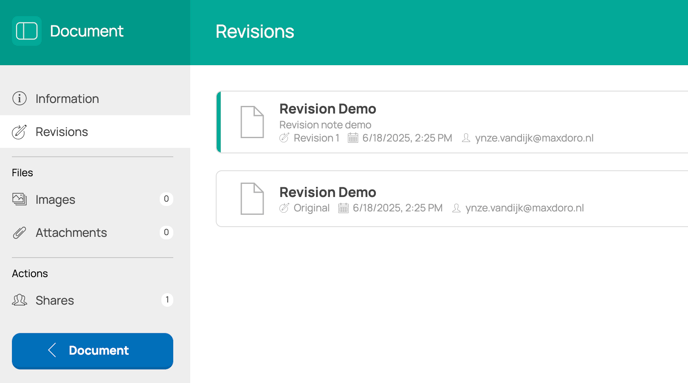Viewport: 688px width, 383px height.
Task: Click Revision Demo title of Revision 1 card
Action: click(328, 109)
